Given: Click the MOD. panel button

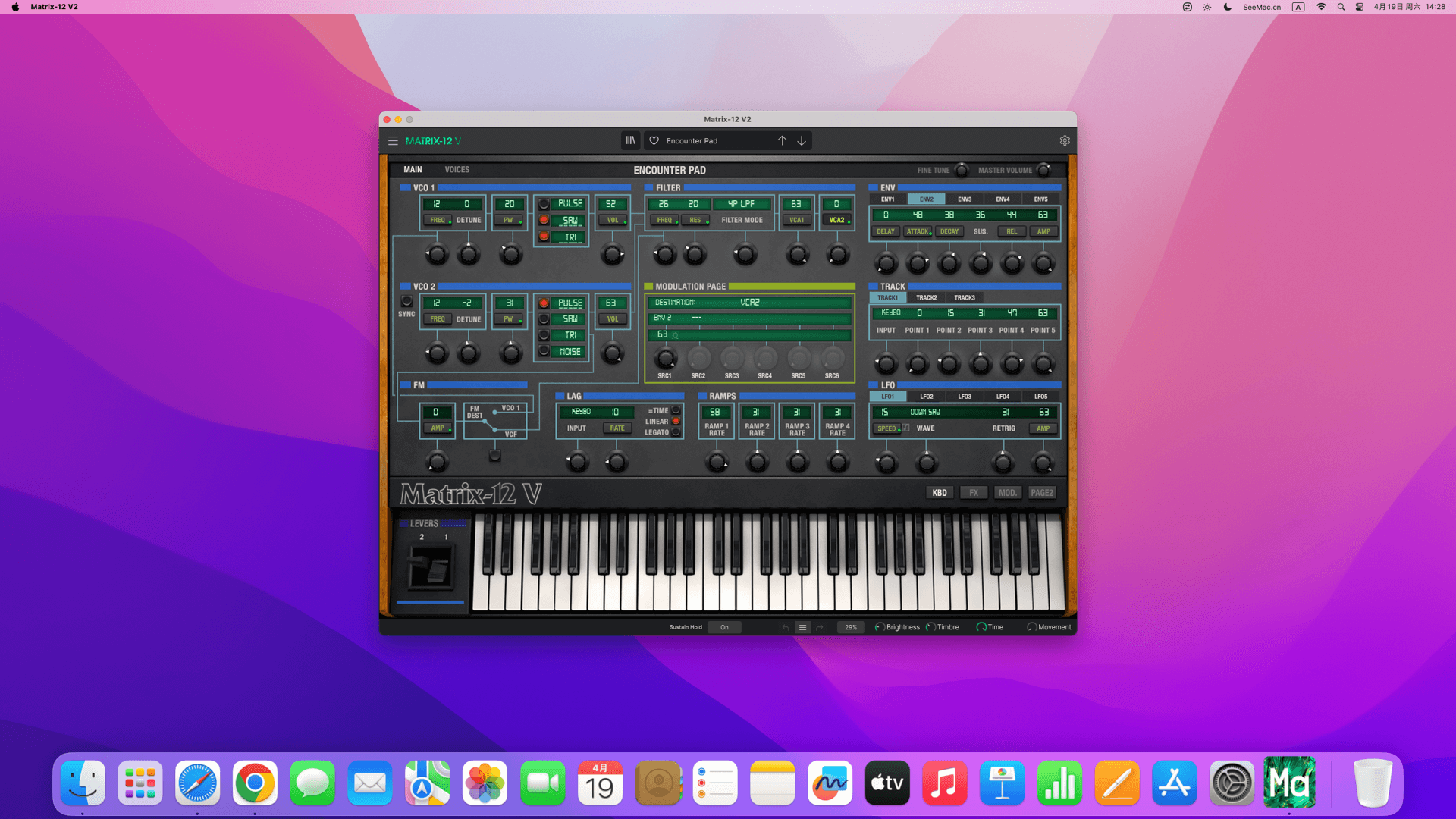Looking at the screenshot, I should 1008,493.
